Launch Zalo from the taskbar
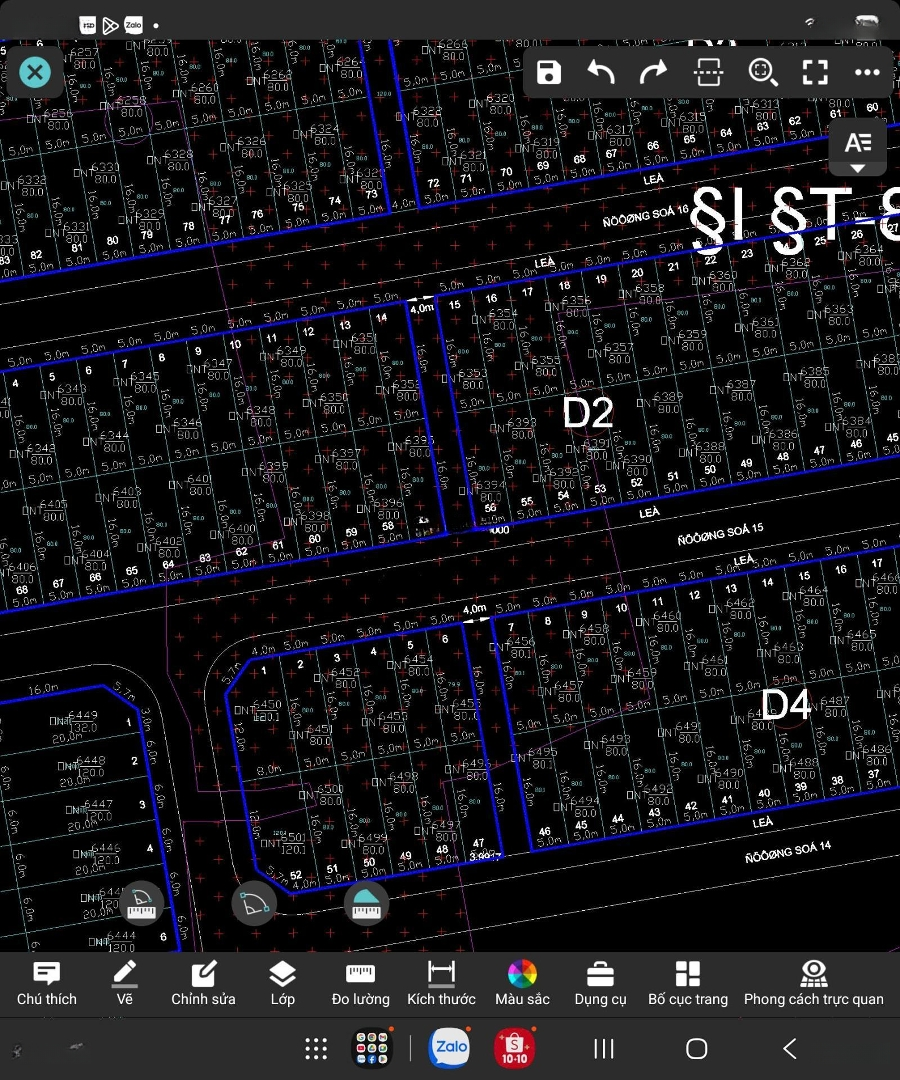 coord(449,1048)
